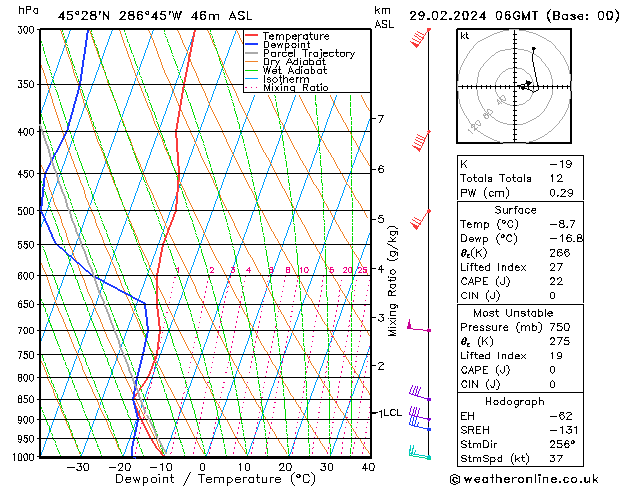629x486 pixels.
Task: Click the magenta wind barb at 700 hPa
Action: (418, 326)
